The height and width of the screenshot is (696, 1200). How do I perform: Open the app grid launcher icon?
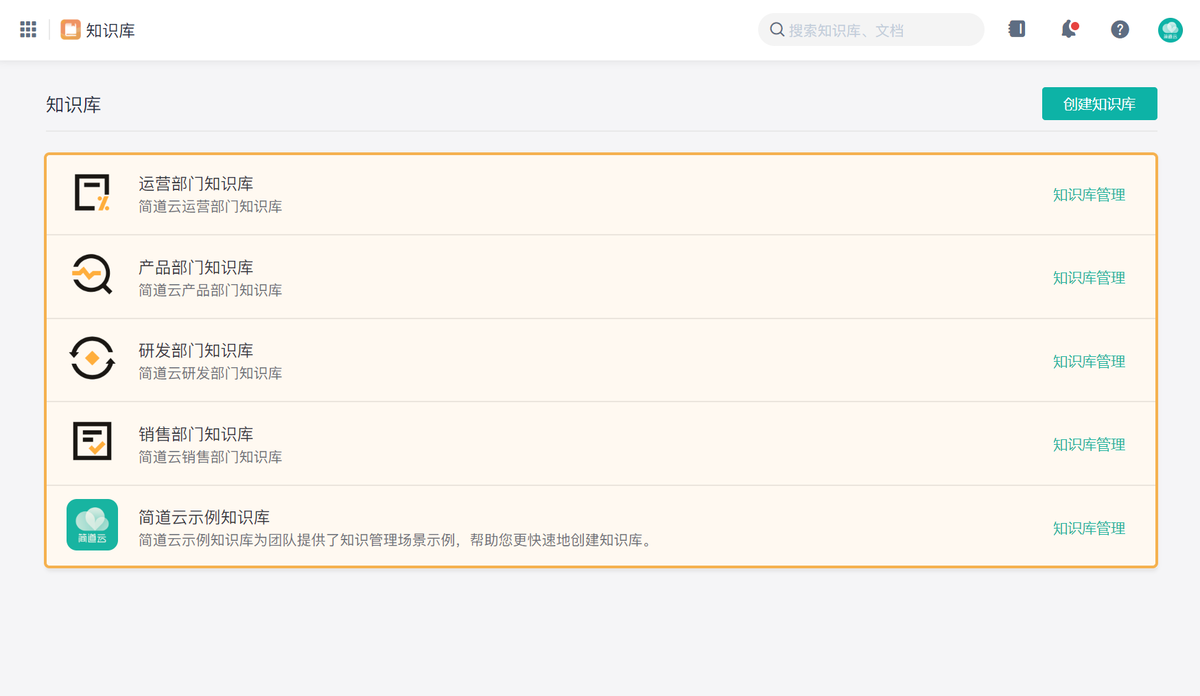point(28,29)
